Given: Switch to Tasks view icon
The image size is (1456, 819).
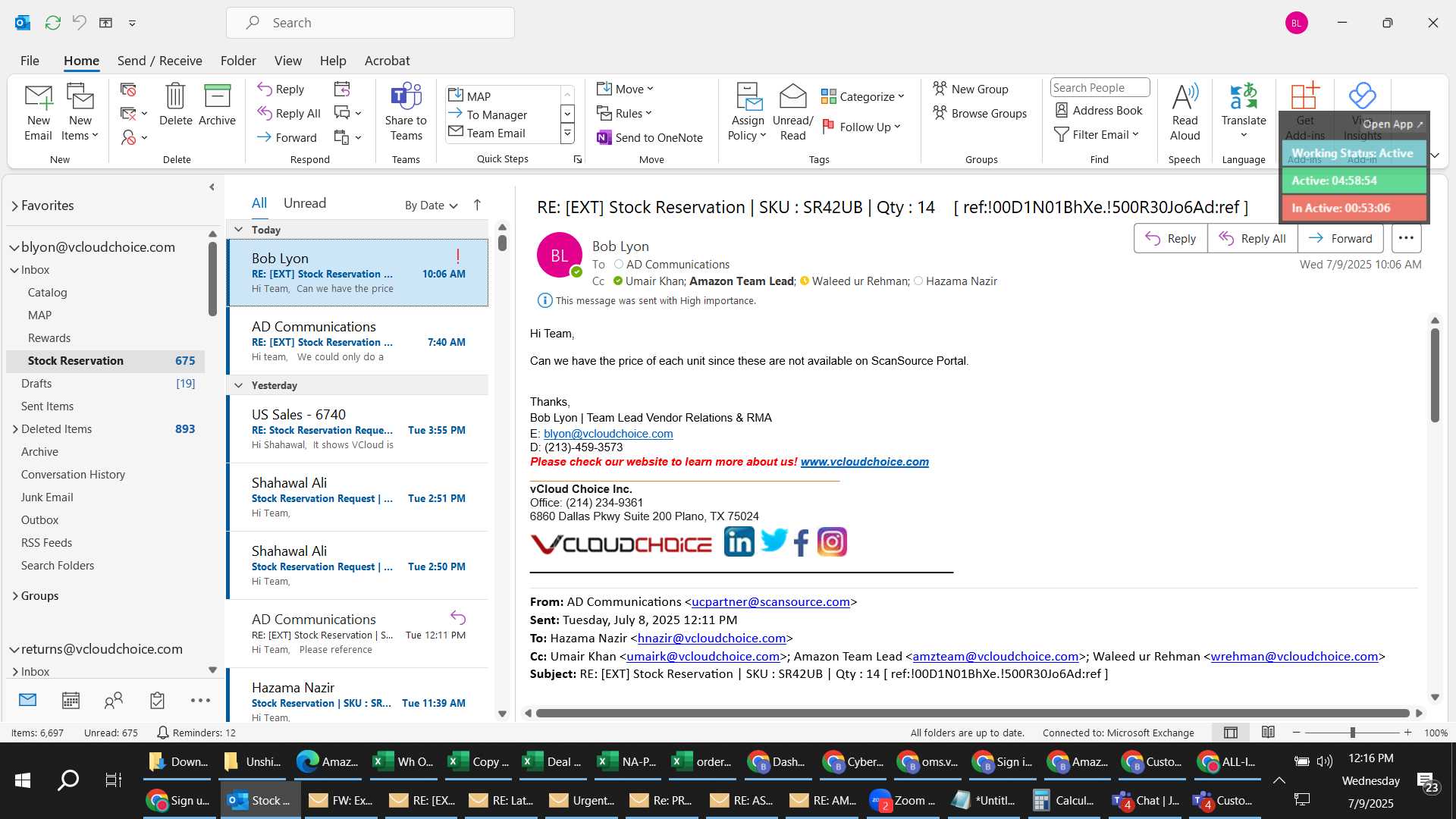Looking at the screenshot, I should pos(157,700).
